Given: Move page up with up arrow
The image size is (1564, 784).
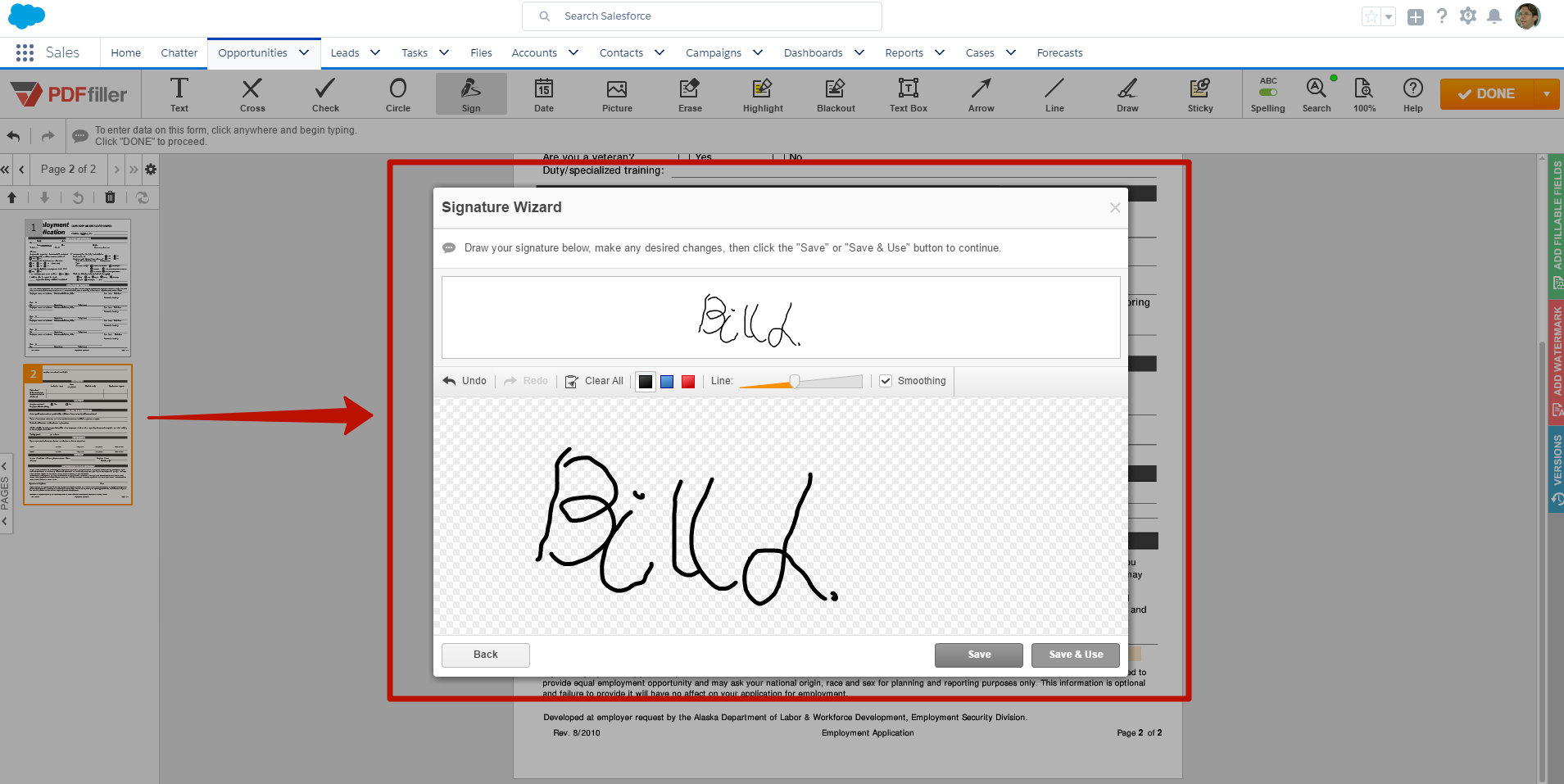Looking at the screenshot, I should click(x=11, y=197).
